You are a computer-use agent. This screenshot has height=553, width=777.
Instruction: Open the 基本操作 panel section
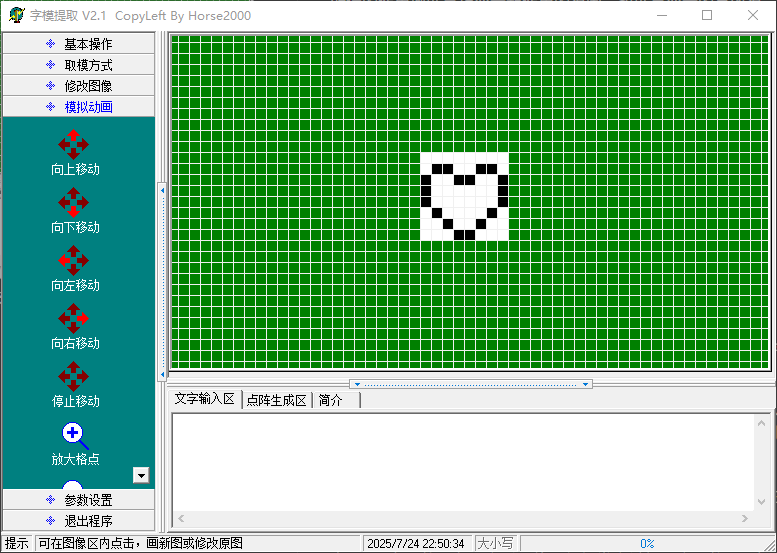point(79,44)
